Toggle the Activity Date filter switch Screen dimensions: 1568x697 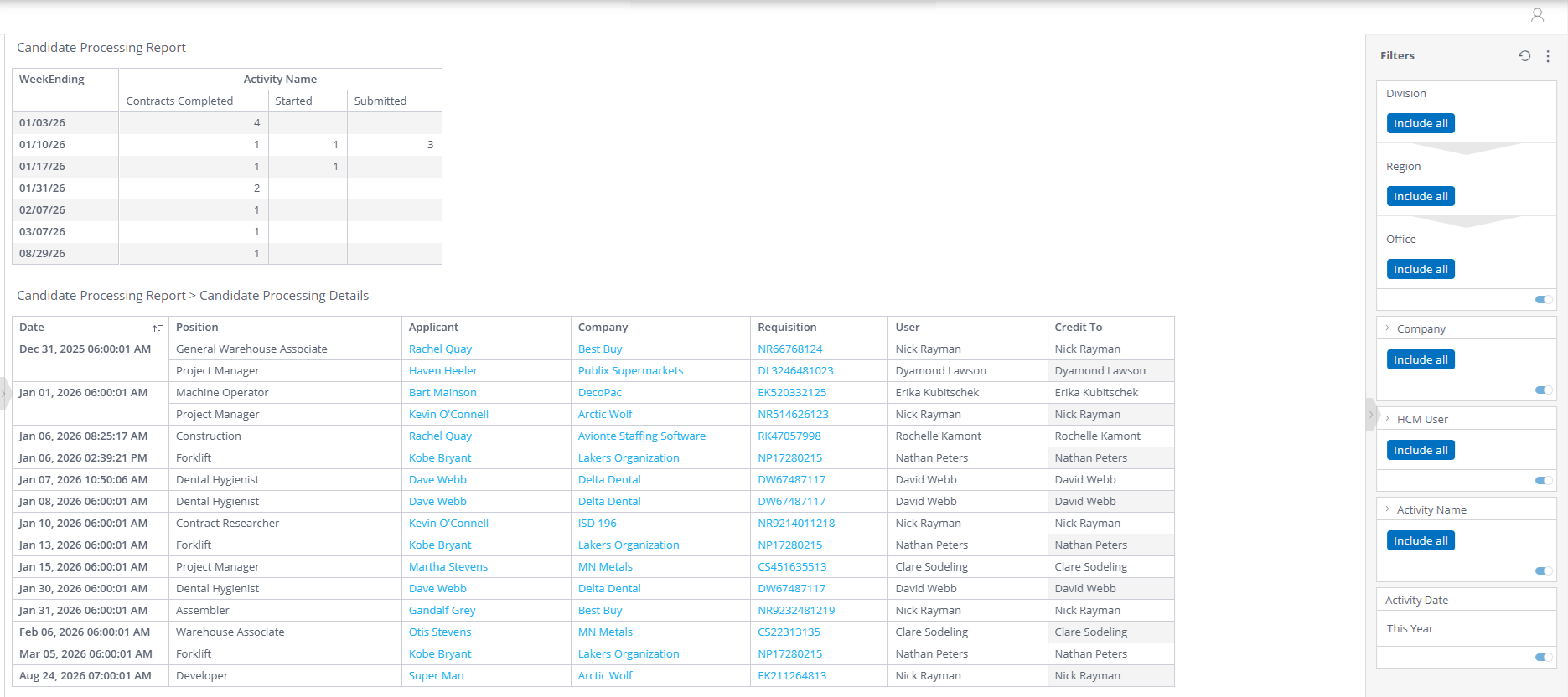(1544, 657)
